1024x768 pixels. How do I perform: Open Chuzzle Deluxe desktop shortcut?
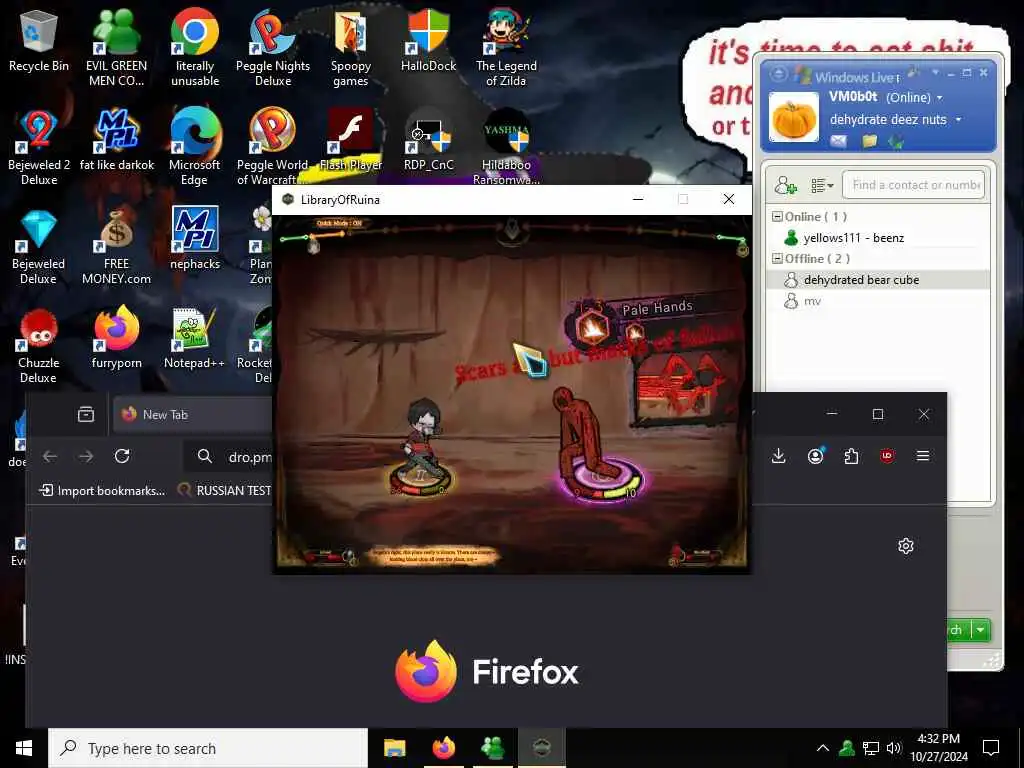pyautogui.click(x=39, y=346)
